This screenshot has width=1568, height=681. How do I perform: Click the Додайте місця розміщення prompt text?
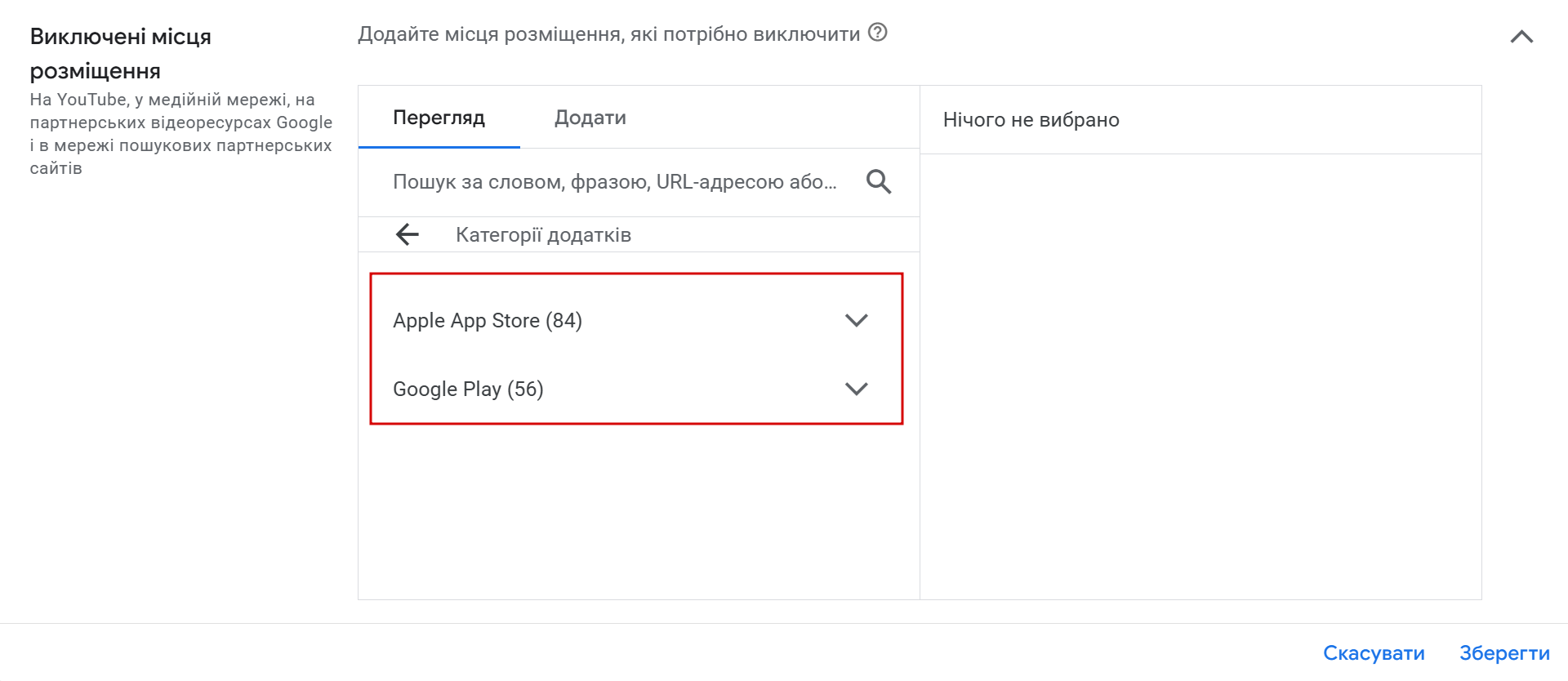(x=608, y=34)
